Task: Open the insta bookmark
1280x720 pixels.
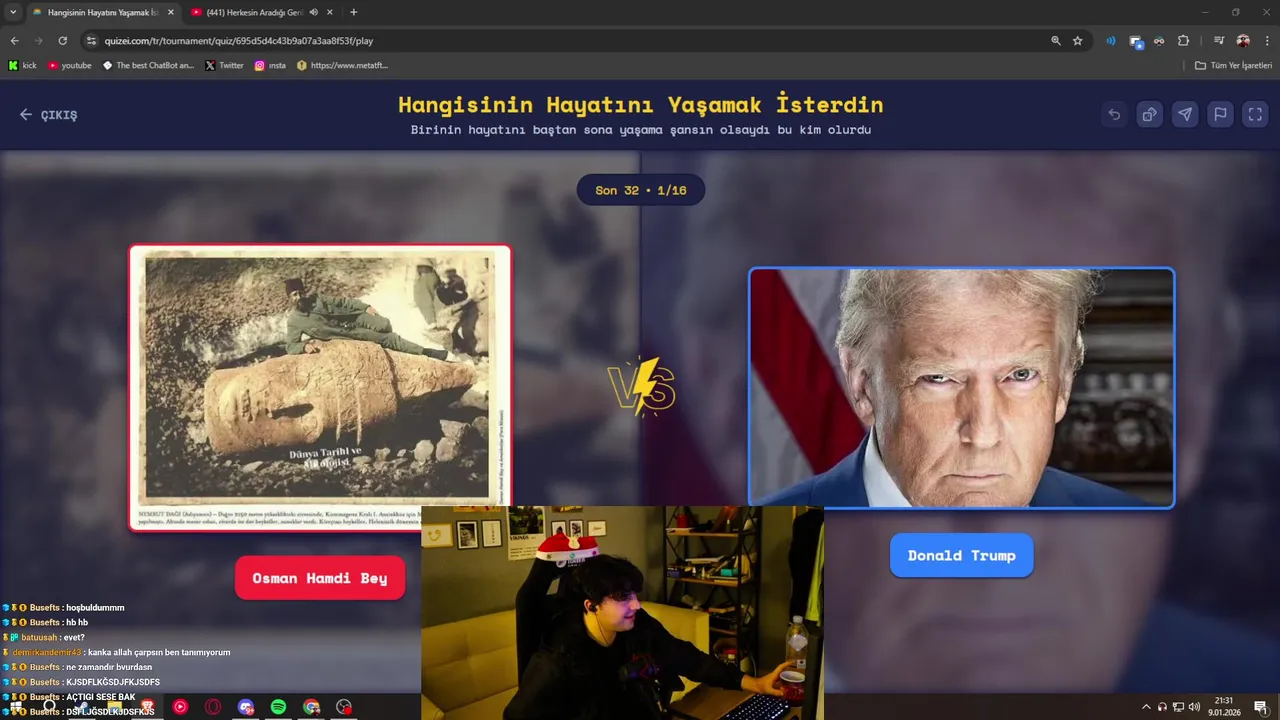Action: 270,65
